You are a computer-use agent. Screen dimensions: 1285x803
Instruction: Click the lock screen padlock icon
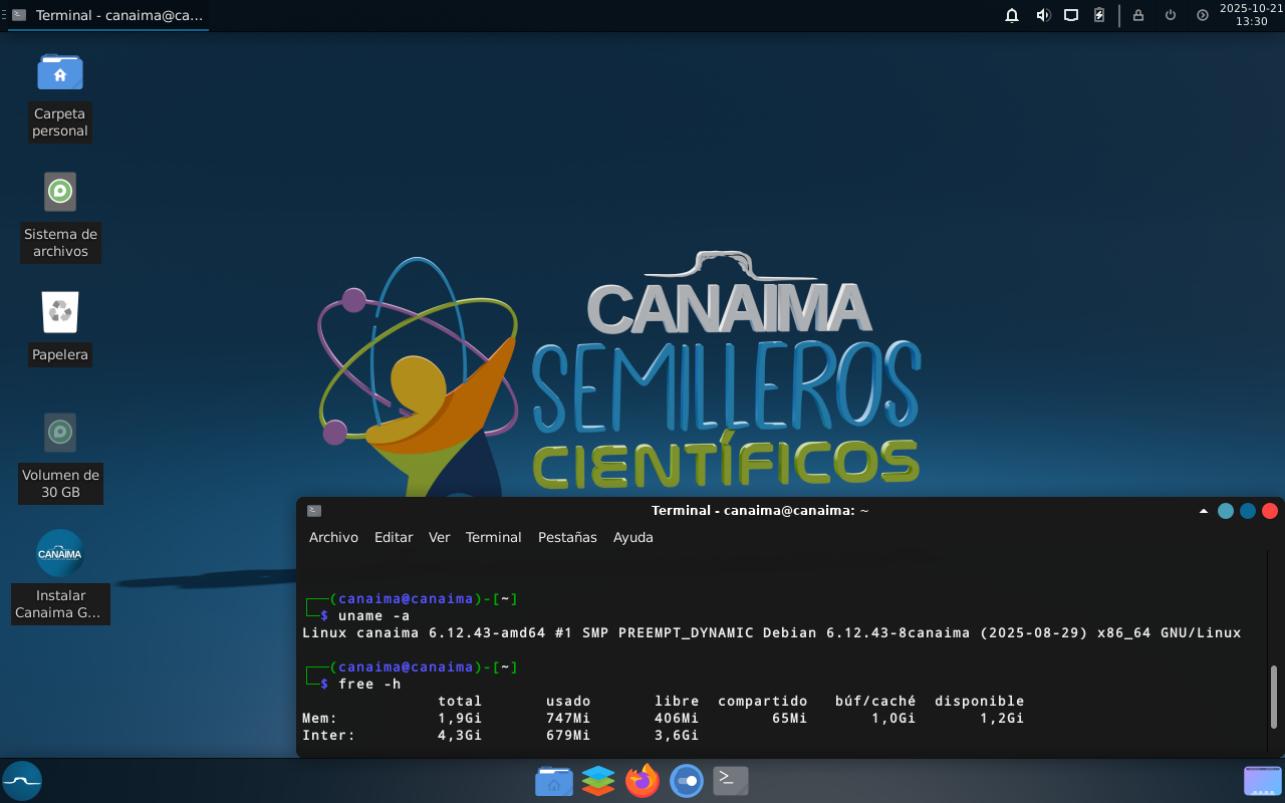(x=1138, y=15)
